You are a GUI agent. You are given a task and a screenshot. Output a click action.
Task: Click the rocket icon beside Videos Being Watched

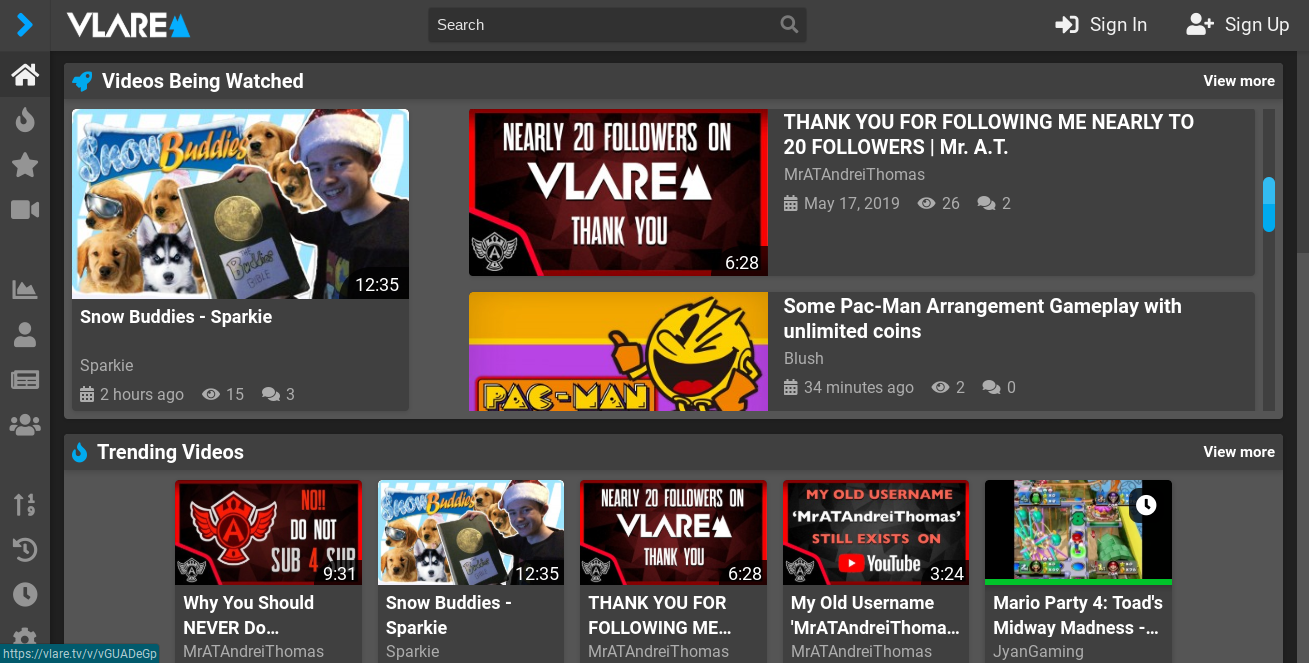pyautogui.click(x=83, y=81)
